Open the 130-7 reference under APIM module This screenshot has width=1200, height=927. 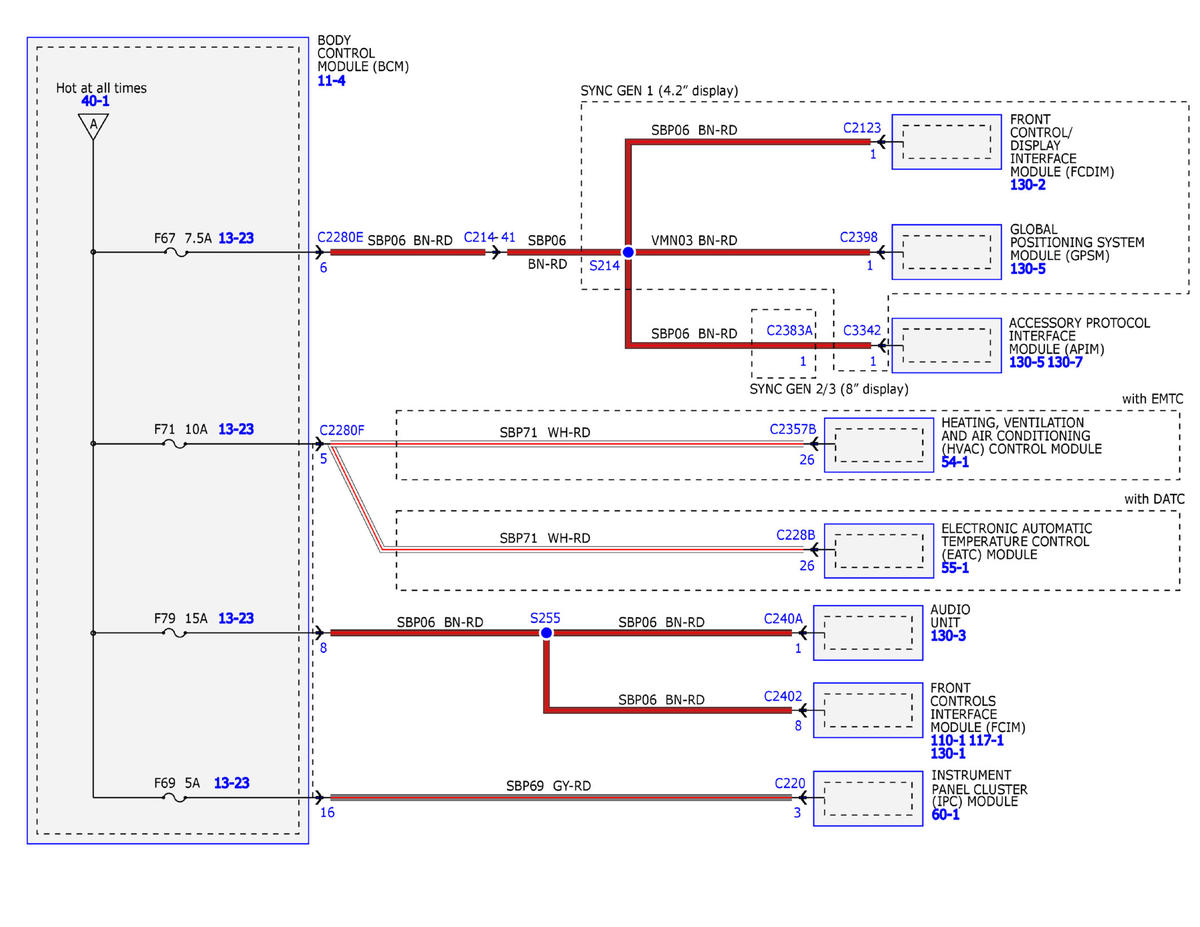tap(1066, 362)
